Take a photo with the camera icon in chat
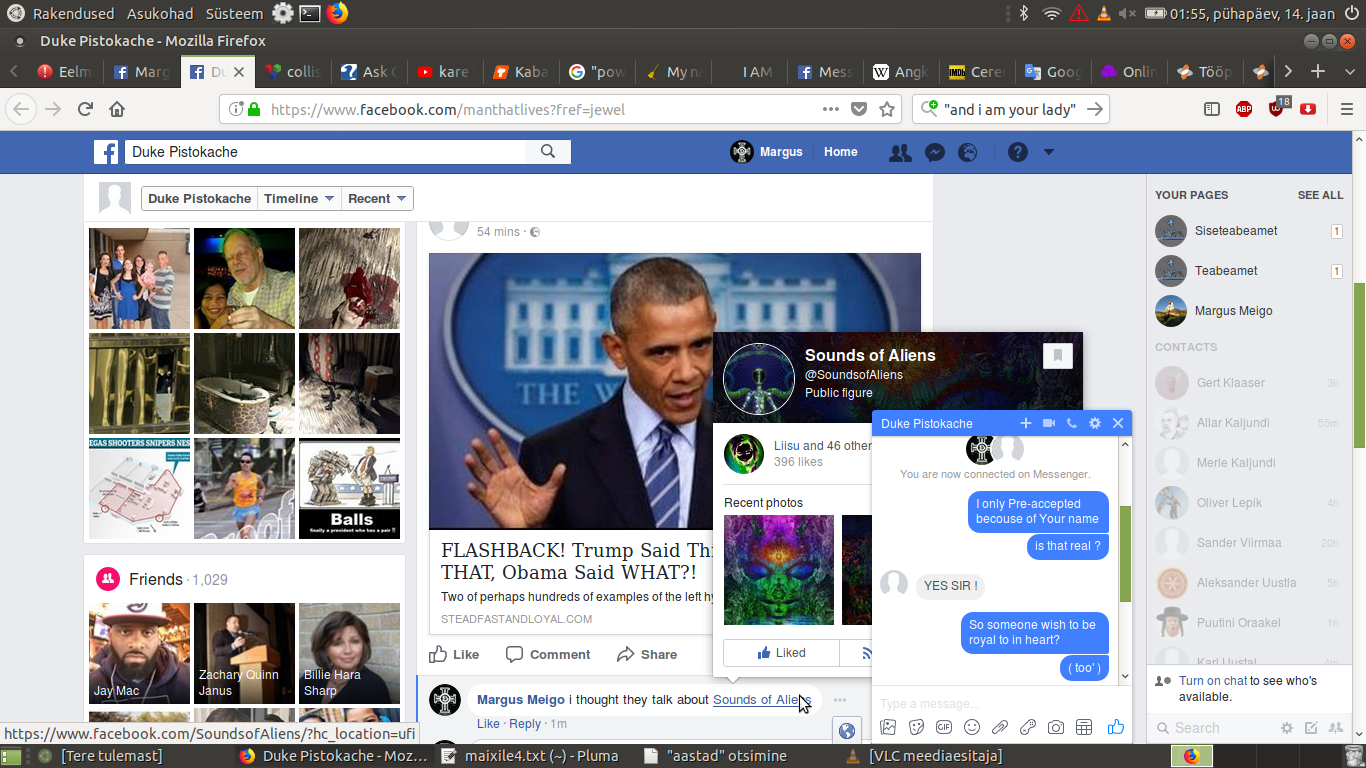 click(x=1056, y=727)
